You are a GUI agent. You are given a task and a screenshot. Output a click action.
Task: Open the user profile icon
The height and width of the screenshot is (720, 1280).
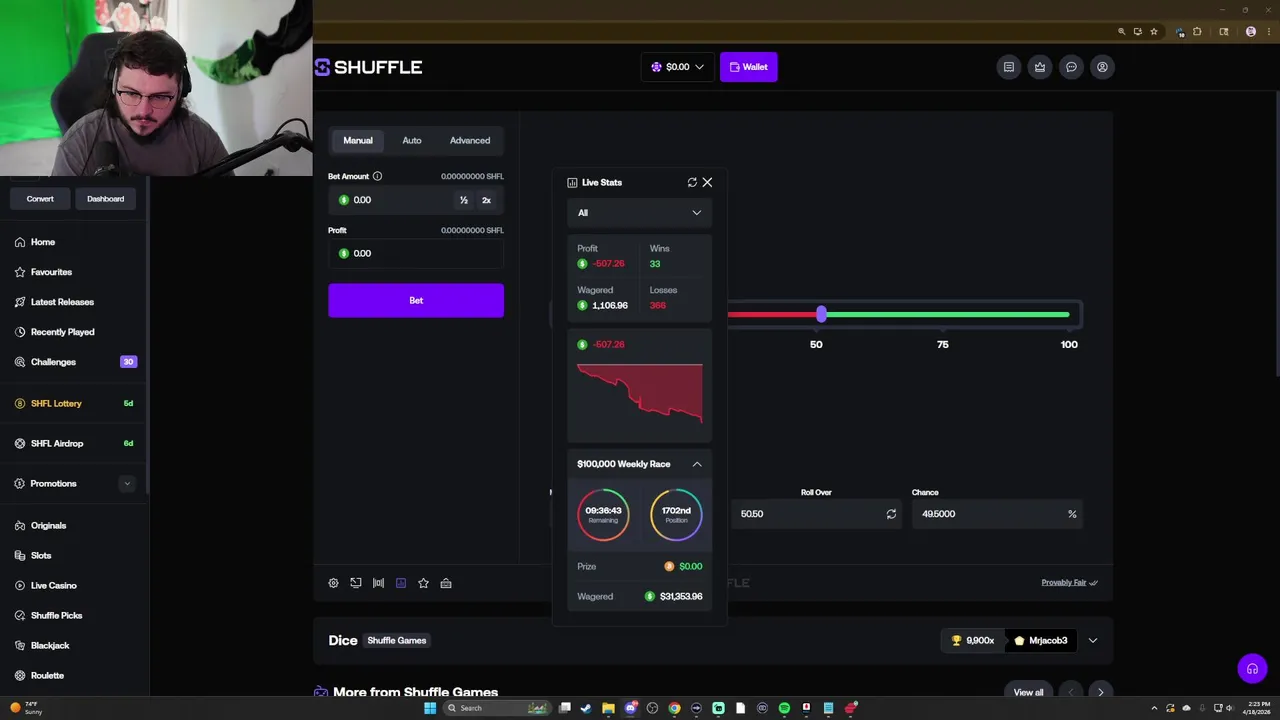1102,67
